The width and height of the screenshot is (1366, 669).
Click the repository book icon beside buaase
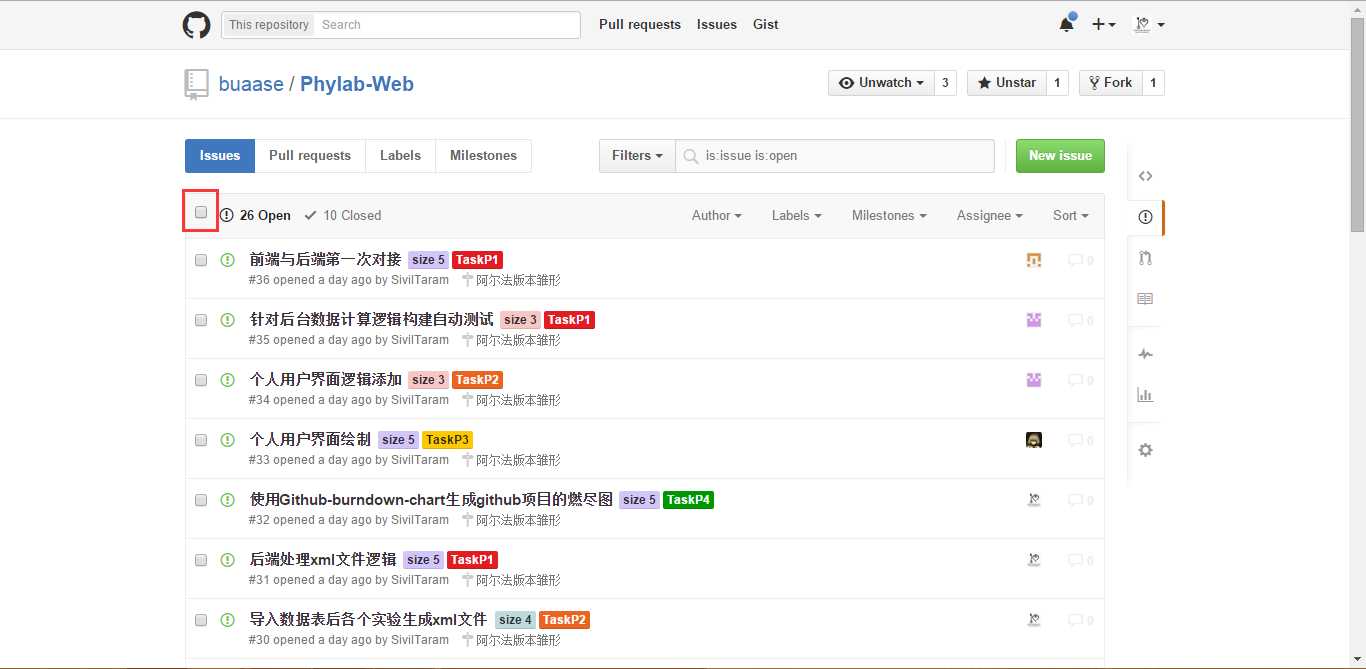coord(196,84)
